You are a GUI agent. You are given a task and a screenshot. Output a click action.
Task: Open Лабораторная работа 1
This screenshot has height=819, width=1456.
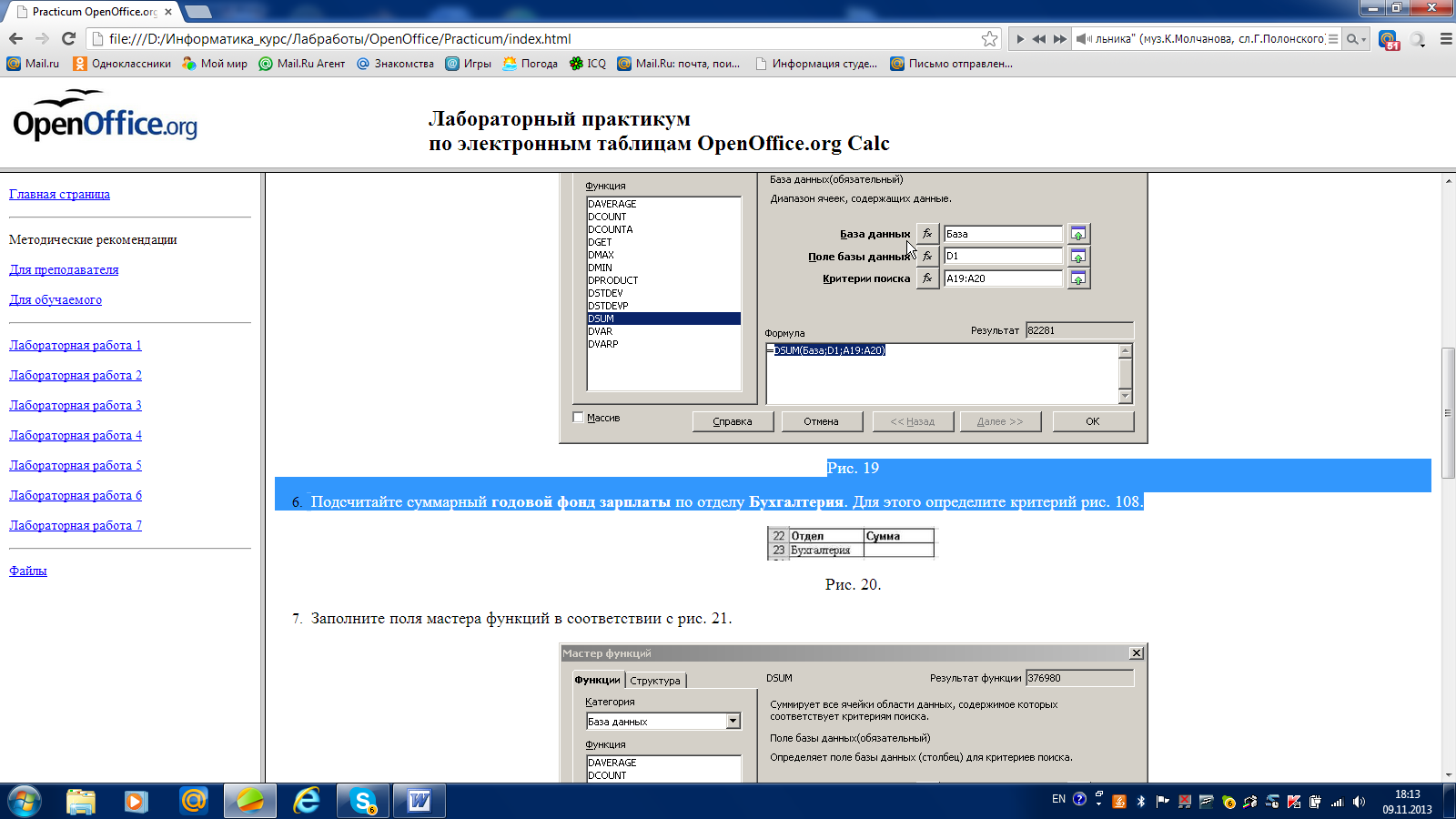[x=76, y=345]
